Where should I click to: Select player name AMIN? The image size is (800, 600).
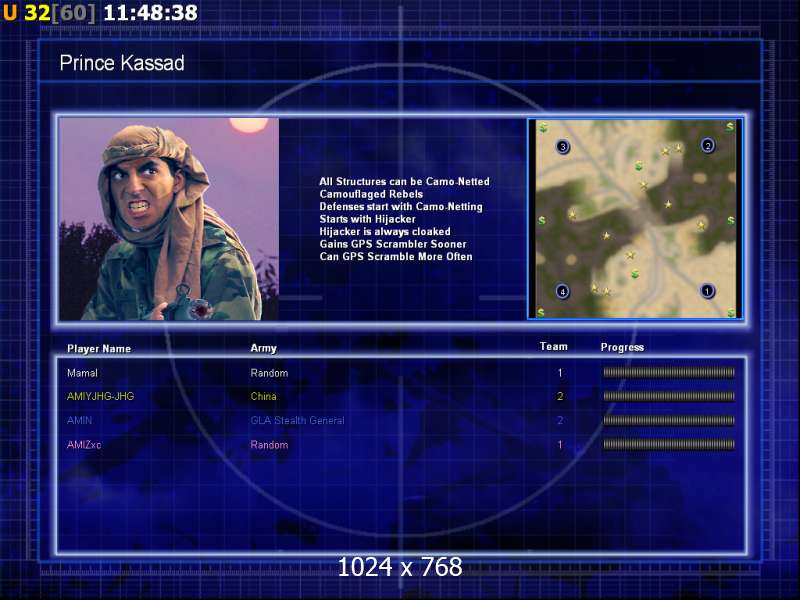80,420
